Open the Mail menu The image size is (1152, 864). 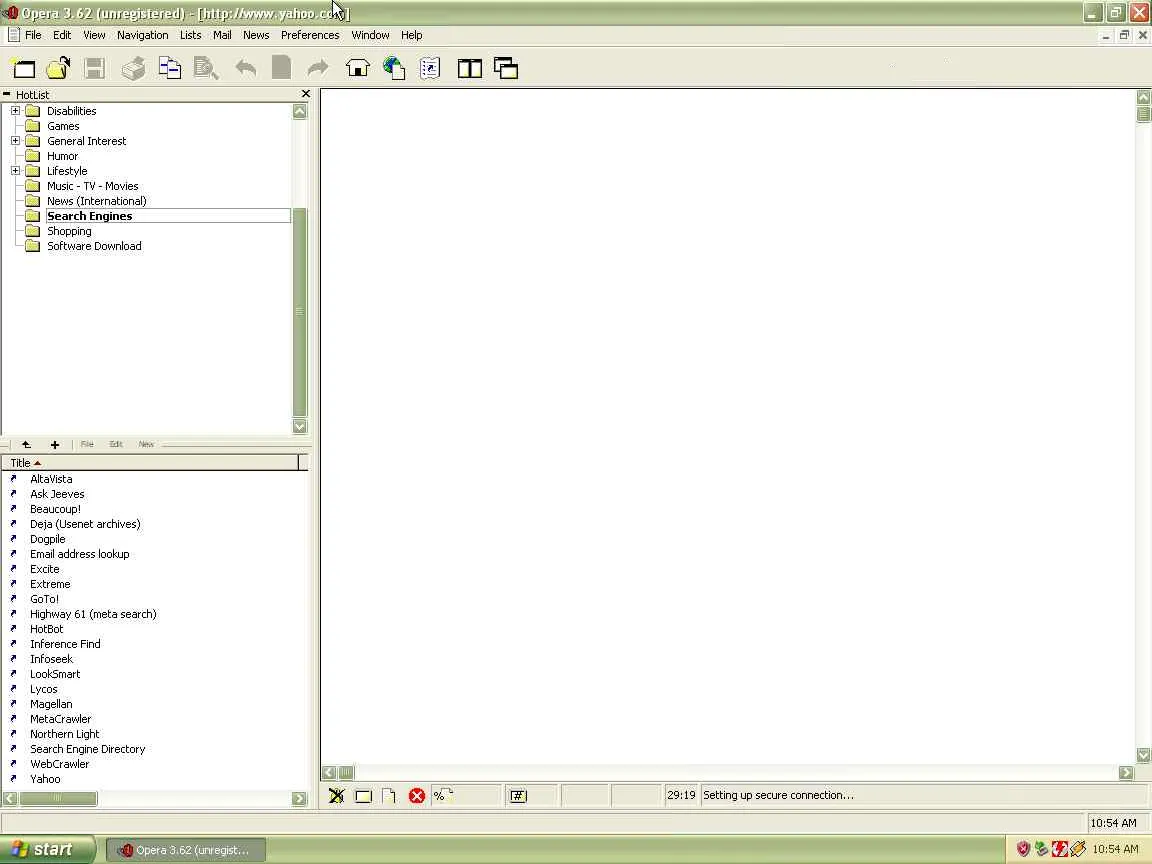tap(222, 35)
